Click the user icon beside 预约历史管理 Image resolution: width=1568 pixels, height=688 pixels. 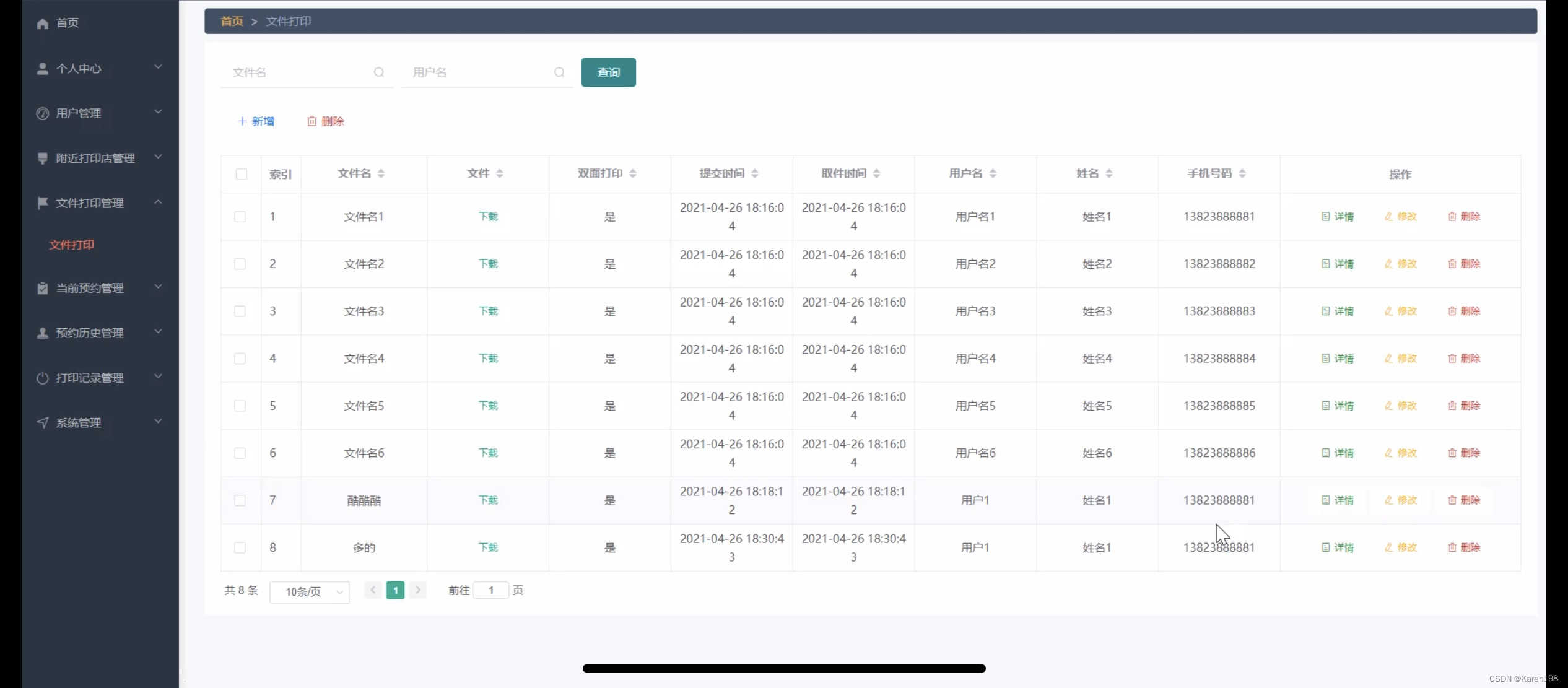point(42,333)
